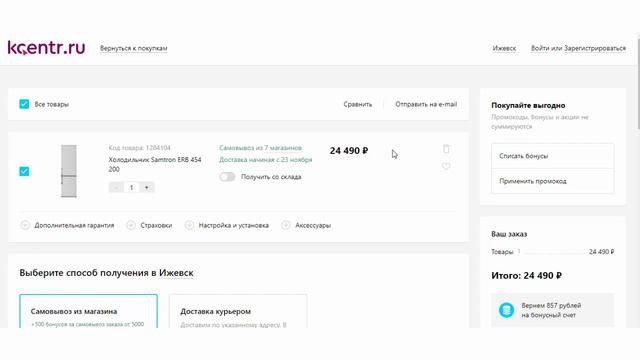Click the underlined city Ижевск in the heading
Viewport: 640px width, 360px height.
tap(176, 273)
